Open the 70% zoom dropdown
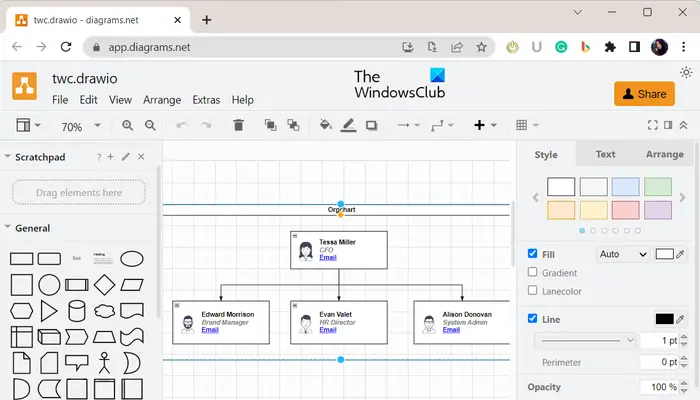 tap(80, 127)
